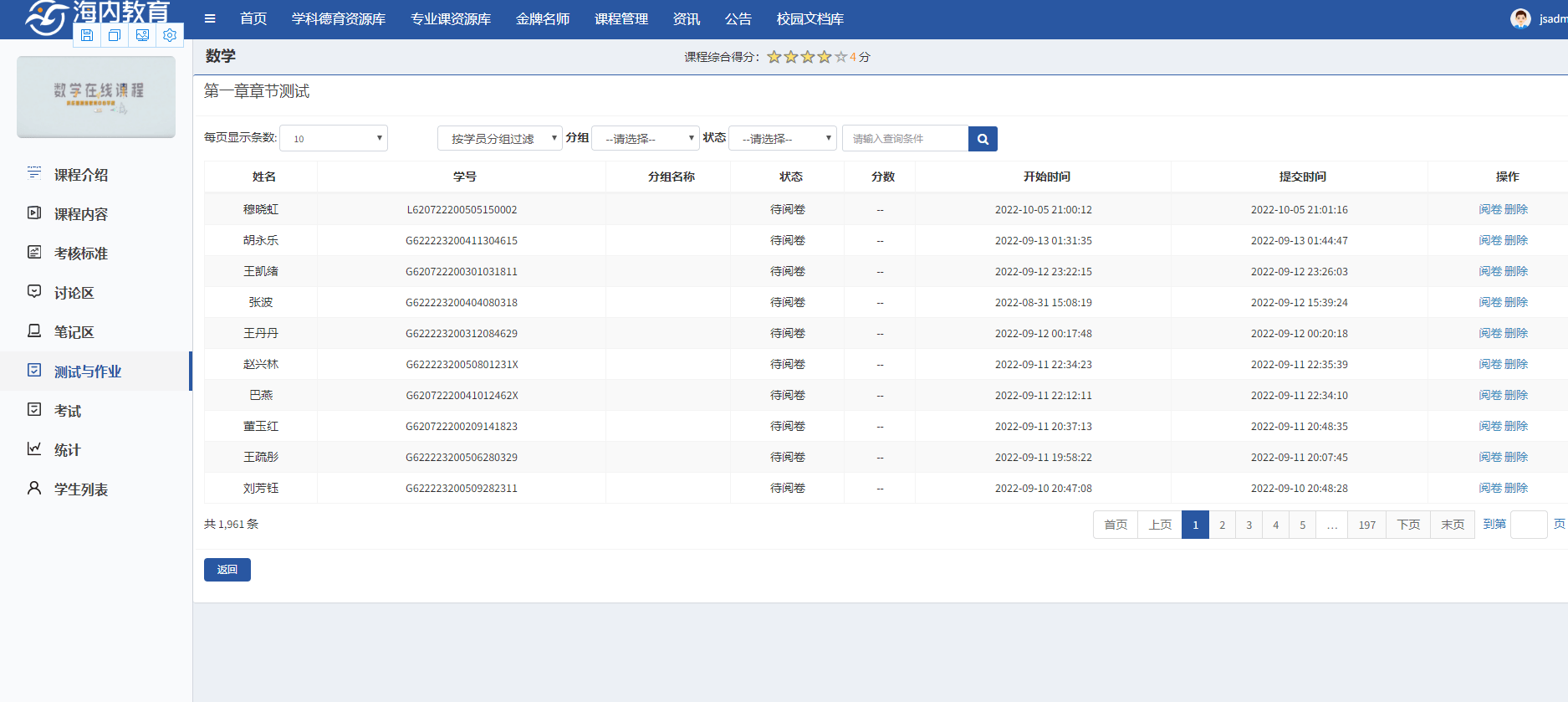Click 删除 for student 张波

coord(1516,302)
